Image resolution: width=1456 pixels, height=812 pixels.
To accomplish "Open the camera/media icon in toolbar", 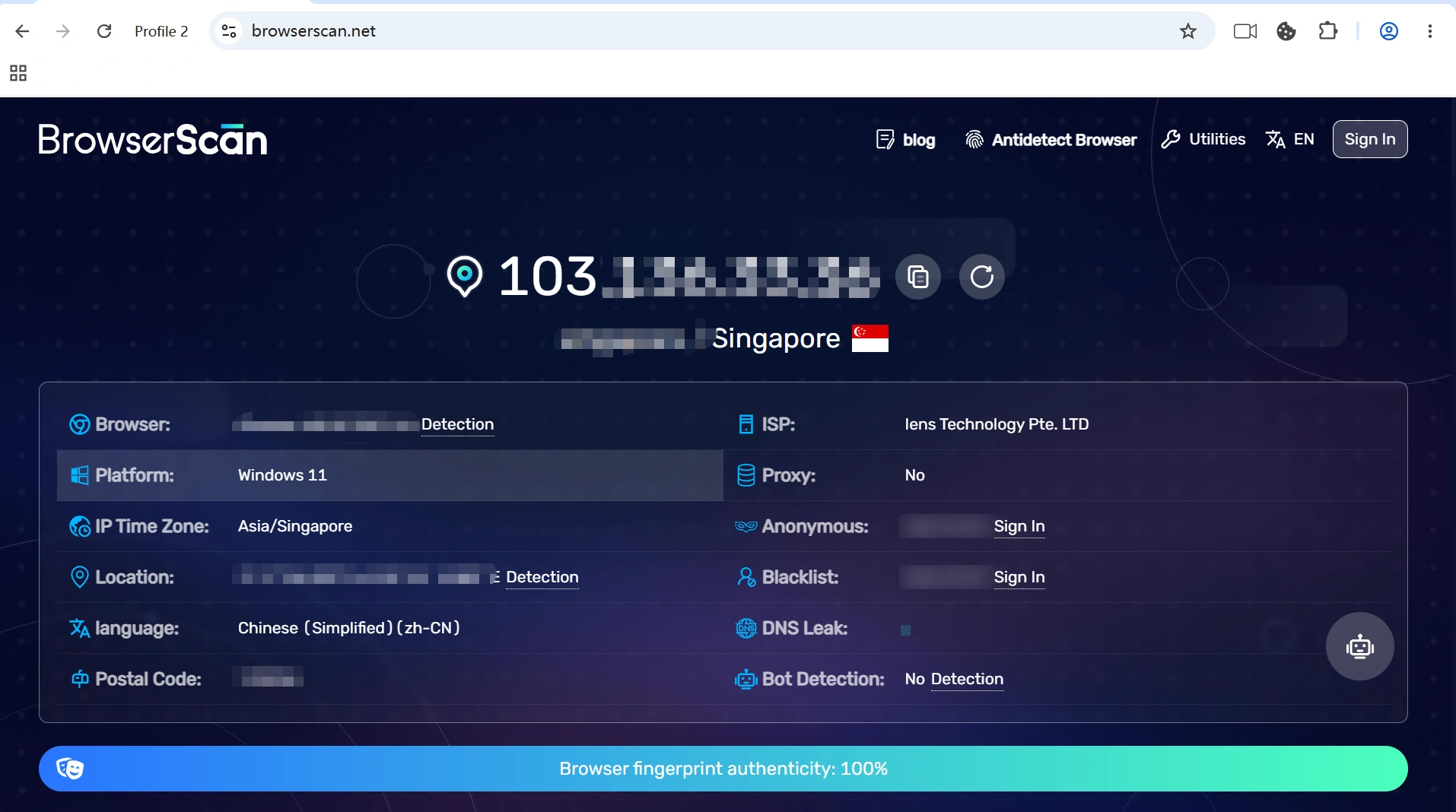I will pyautogui.click(x=1245, y=31).
